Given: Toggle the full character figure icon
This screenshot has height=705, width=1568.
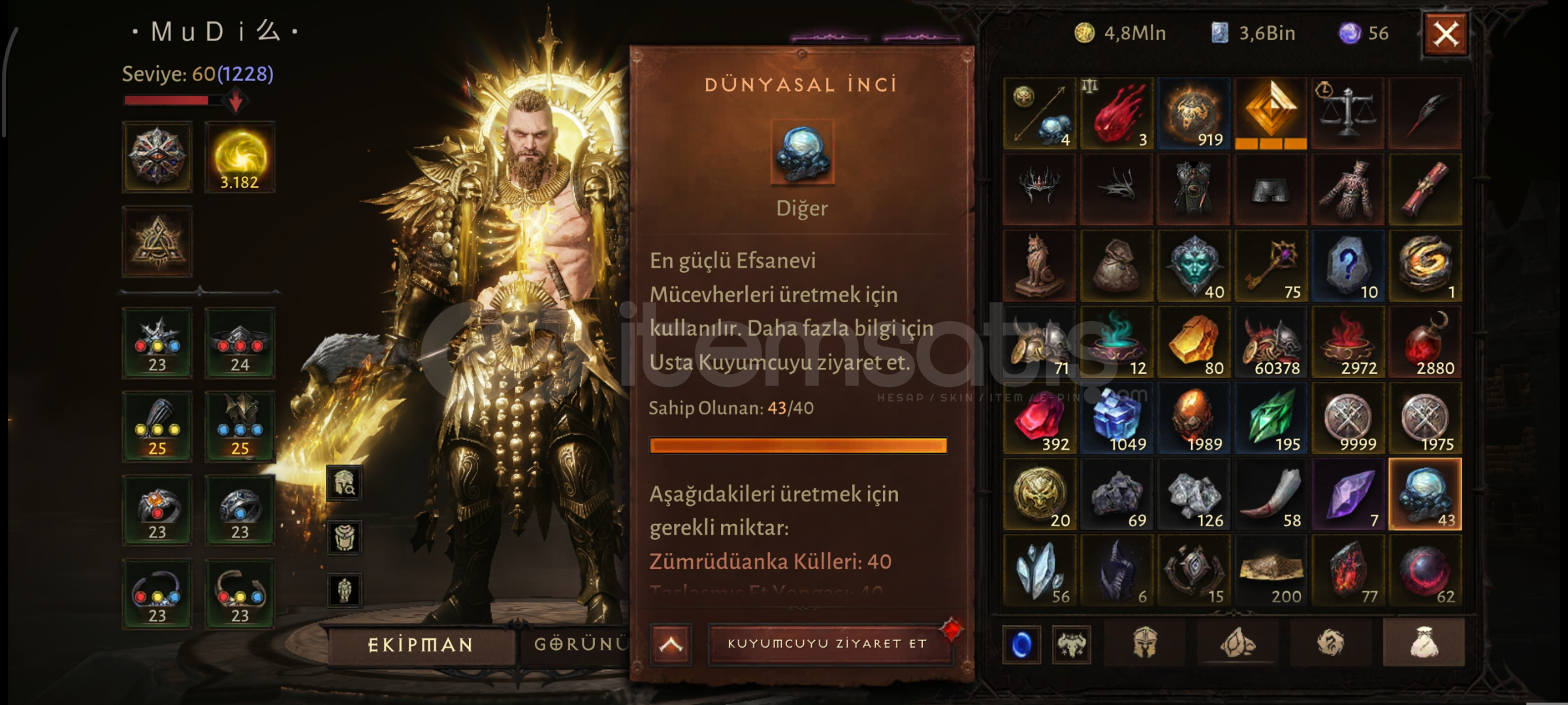Looking at the screenshot, I should pyautogui.click(x=344, y=590).
